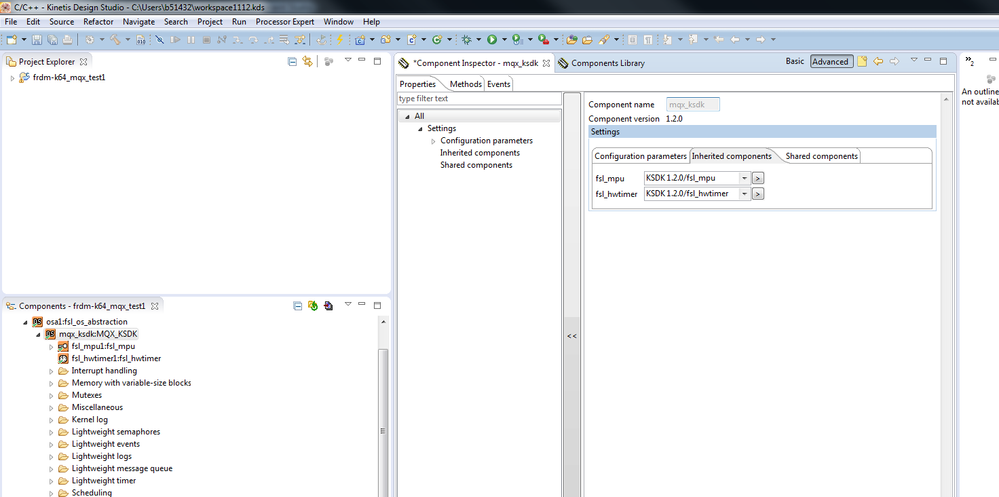Select fsl_hwtimer1:fsl_hwtimer component
This screenshot has height=497, width=999.
[x=116, y=359]
